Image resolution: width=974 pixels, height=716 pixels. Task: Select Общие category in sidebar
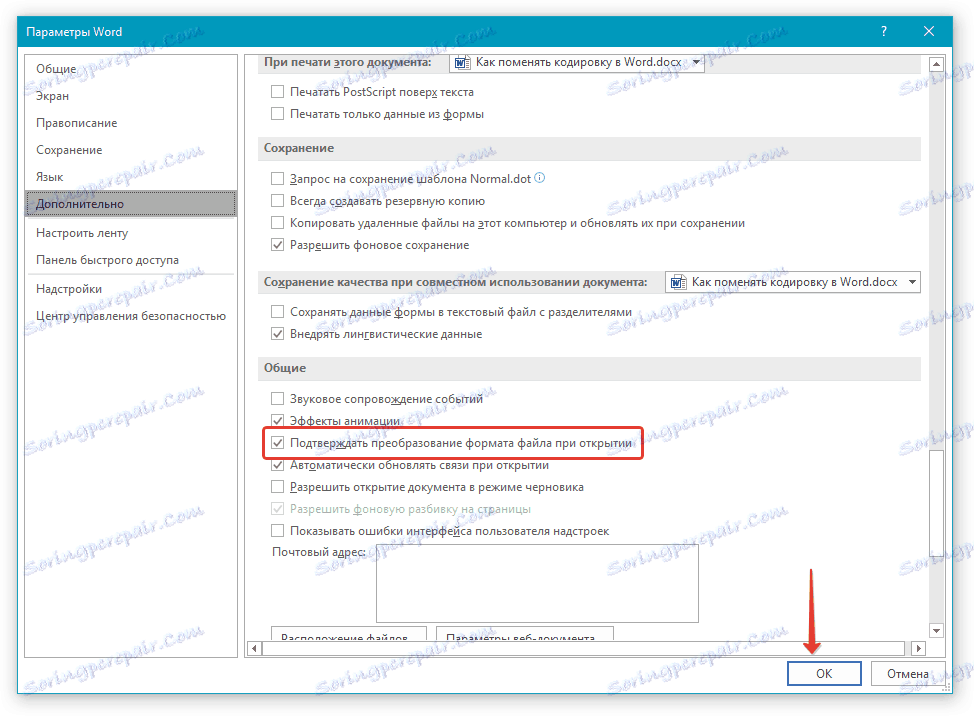click(x=130, y=69)
